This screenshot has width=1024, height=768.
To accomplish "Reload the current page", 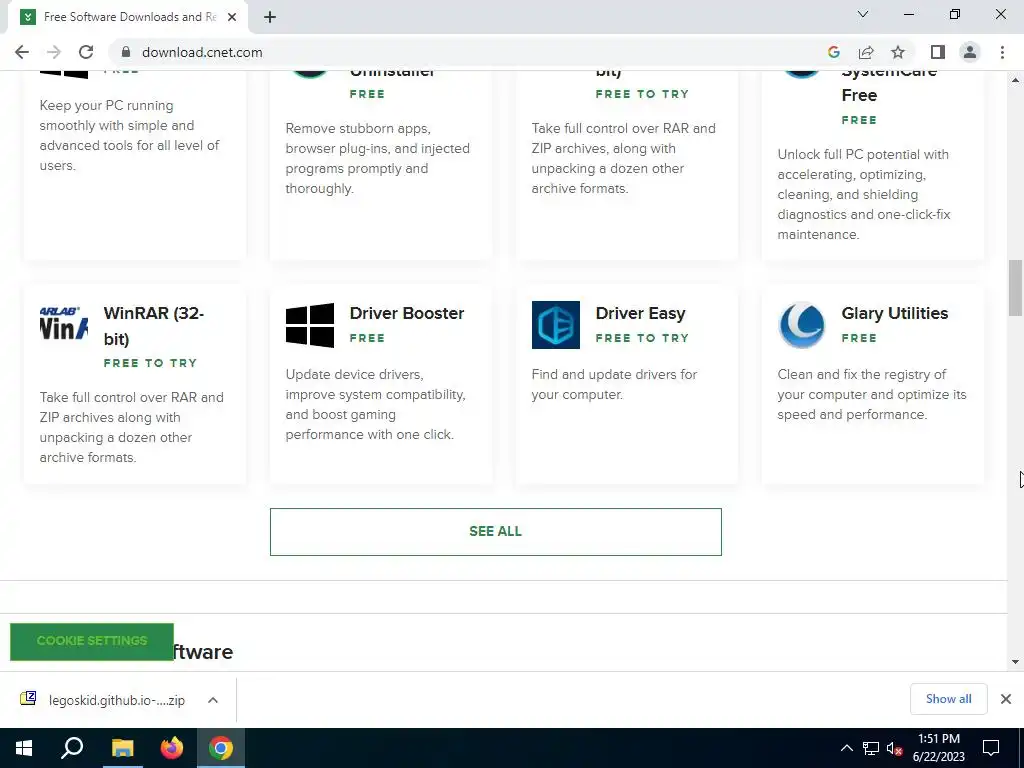I will coord(86,52).
